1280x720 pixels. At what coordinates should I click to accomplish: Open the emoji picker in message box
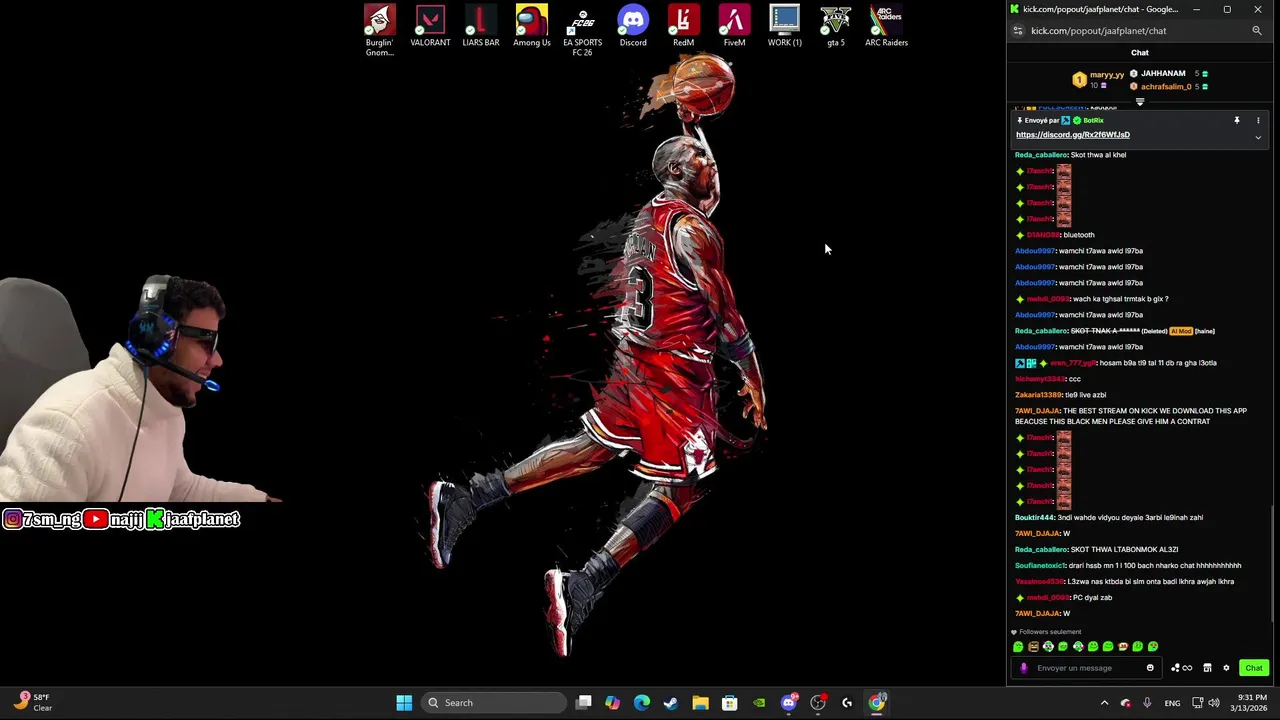1150,668
